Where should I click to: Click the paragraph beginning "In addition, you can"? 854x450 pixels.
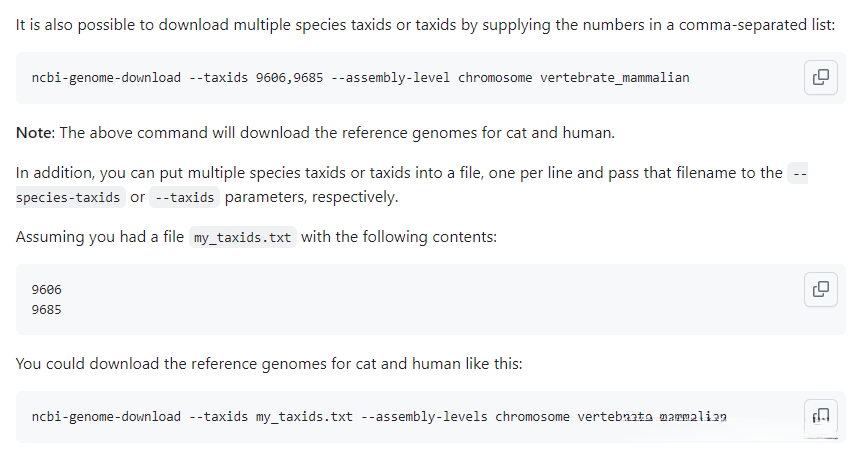pos(400,173)
